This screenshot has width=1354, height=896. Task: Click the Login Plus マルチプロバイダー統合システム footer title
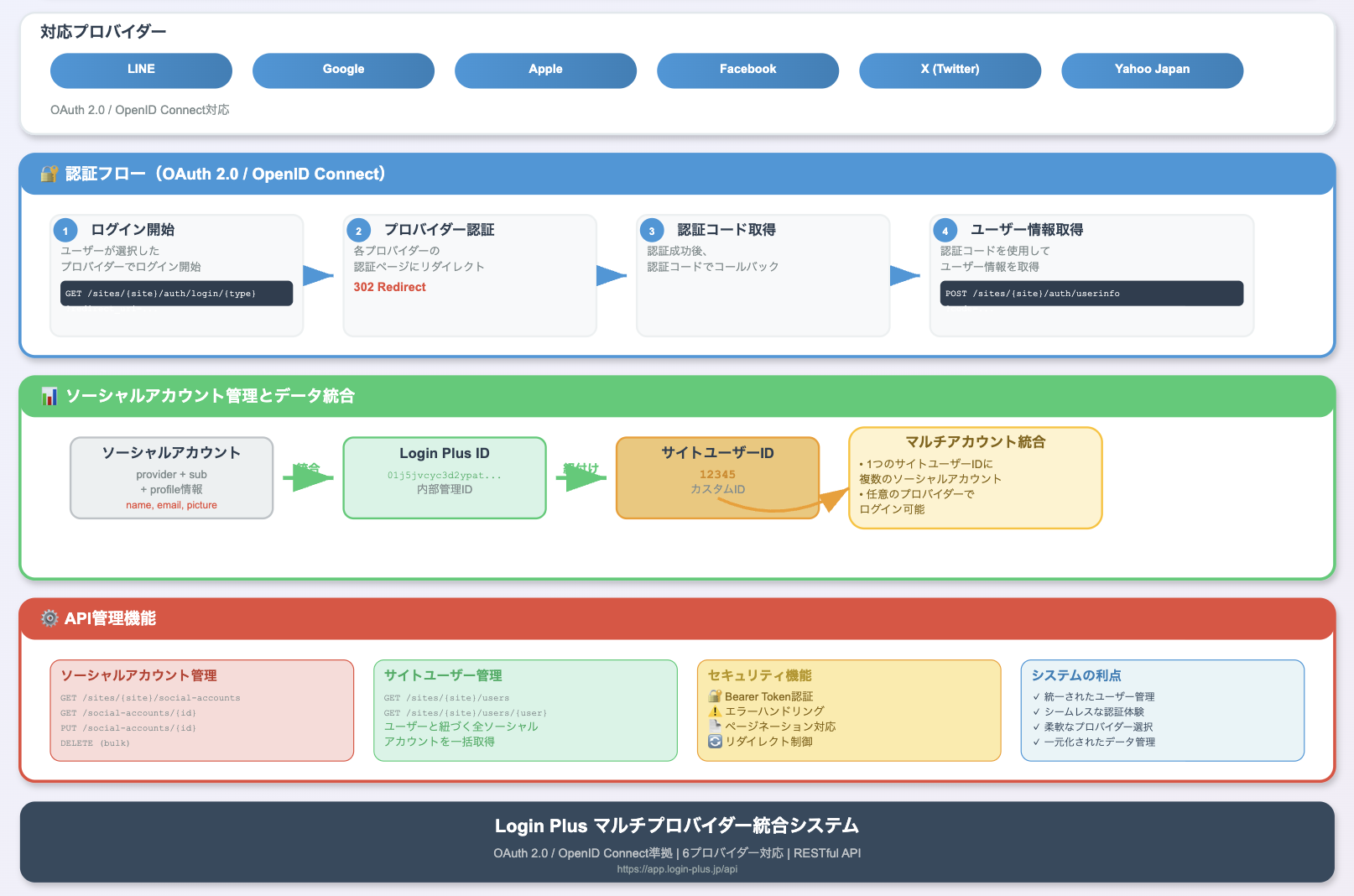677,826
